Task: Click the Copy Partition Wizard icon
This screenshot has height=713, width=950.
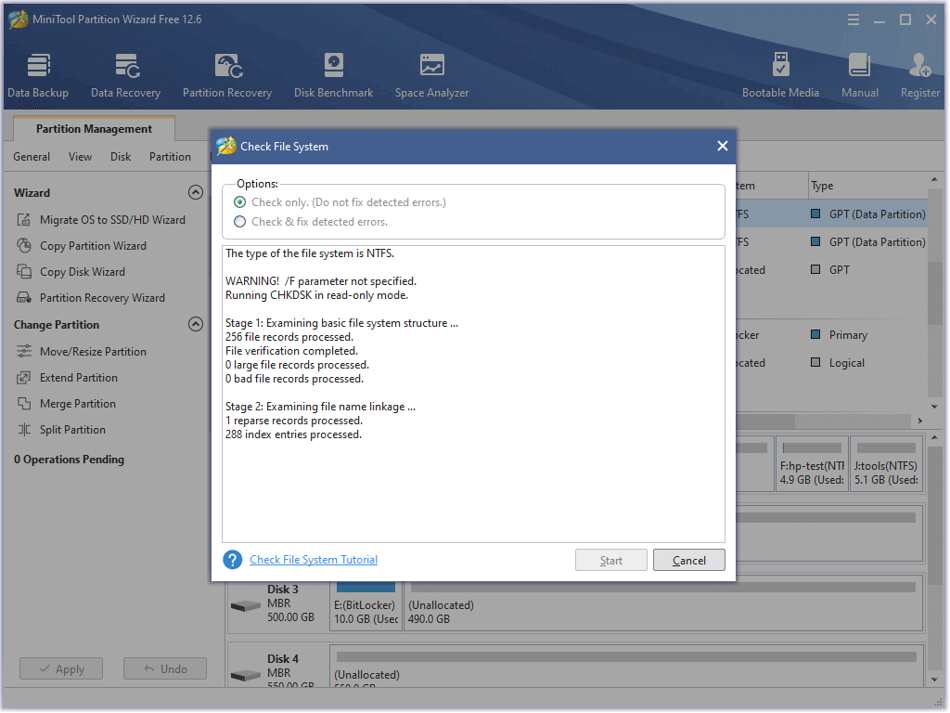Action: [x=24, y=245]
